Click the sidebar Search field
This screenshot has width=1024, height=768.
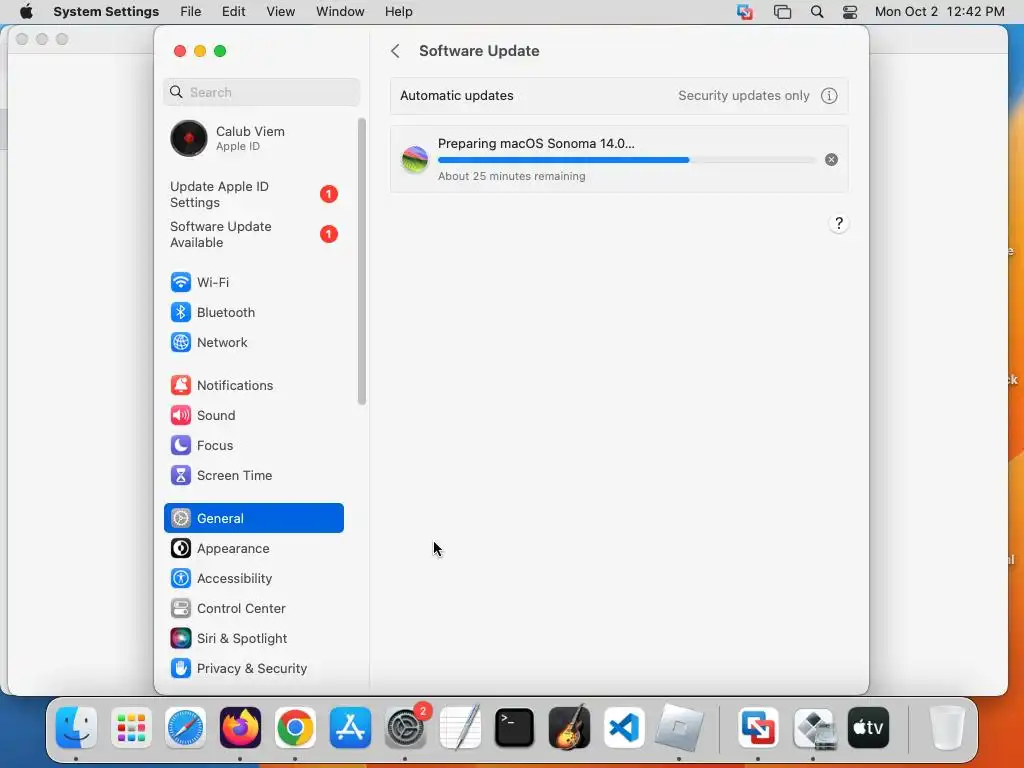coord(261,92)
